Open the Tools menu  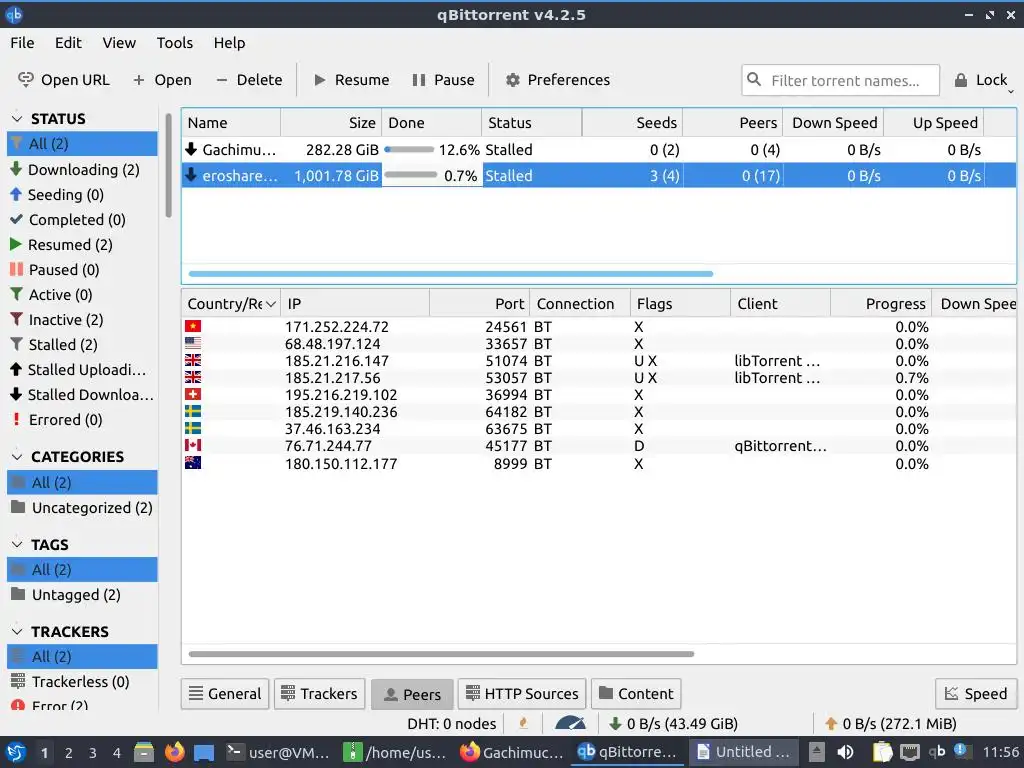click(174, 43)
